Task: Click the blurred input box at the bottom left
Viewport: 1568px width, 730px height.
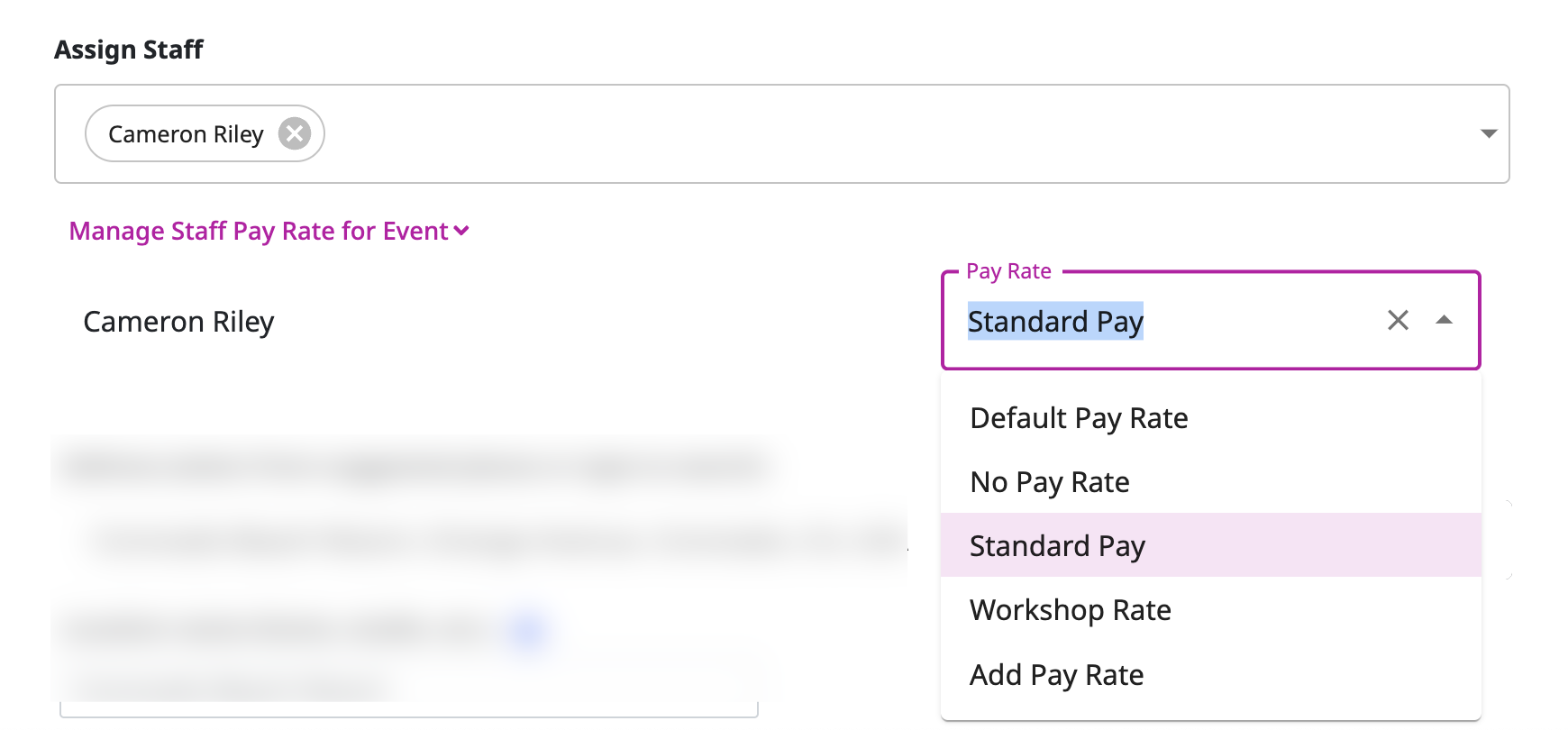Action: point(406,692)
